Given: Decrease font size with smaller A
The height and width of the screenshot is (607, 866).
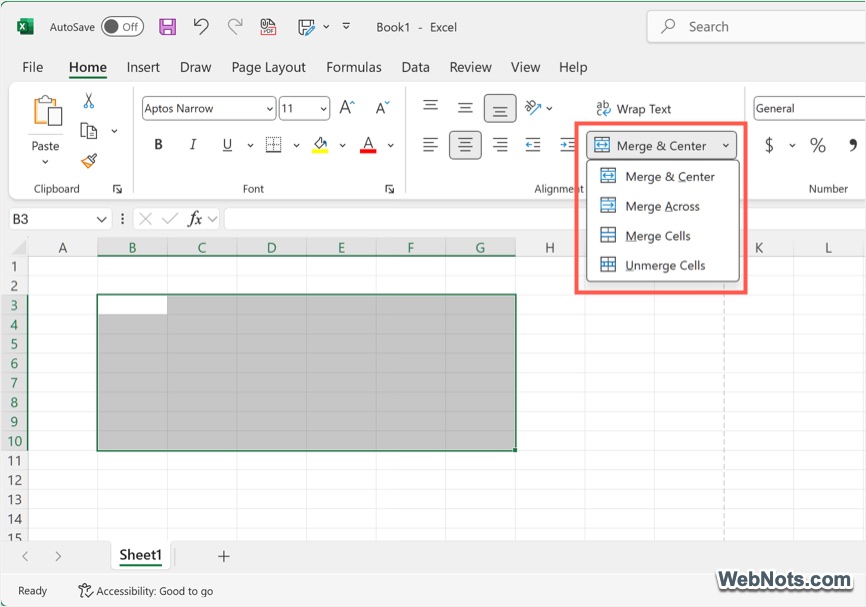Looking at the screenshot, I should (x=382, y=107).
